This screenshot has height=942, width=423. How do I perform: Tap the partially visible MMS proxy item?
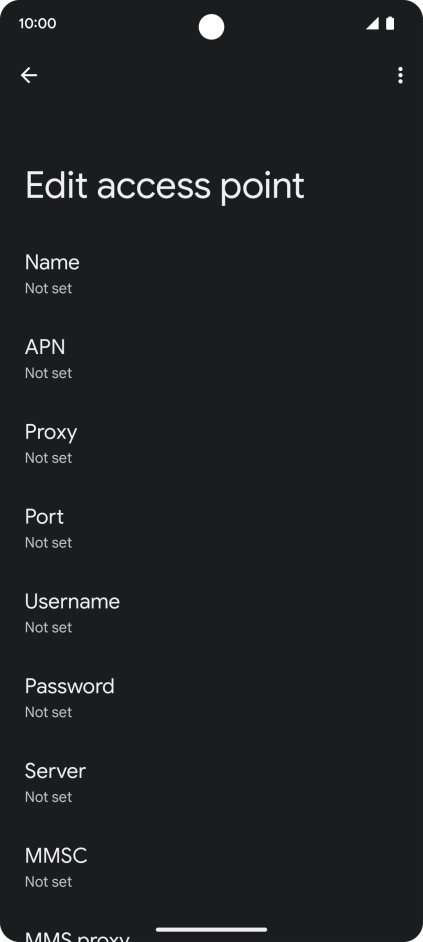[212, 926]
